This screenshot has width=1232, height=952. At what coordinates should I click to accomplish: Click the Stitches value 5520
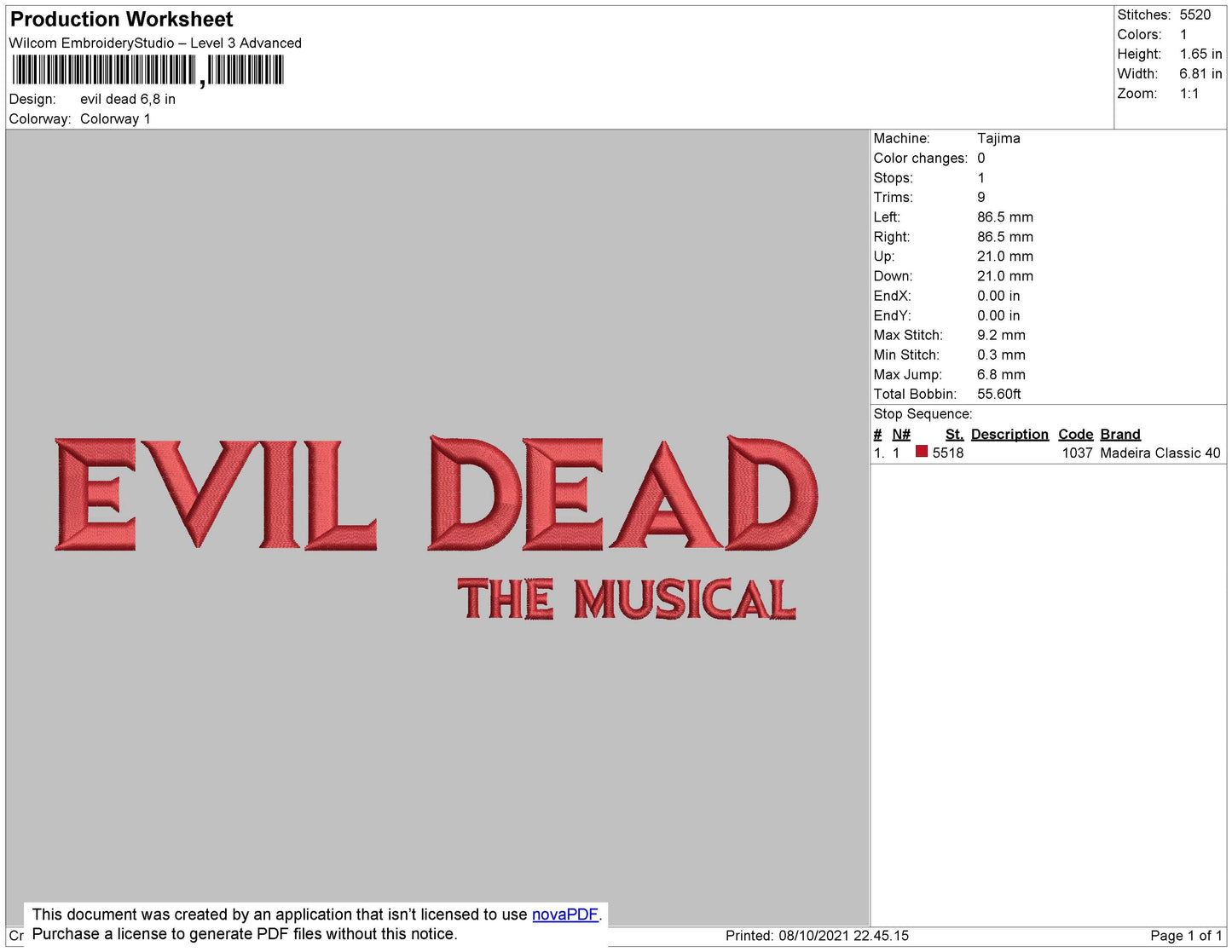pyautogui.click(x=1195, y=14)
